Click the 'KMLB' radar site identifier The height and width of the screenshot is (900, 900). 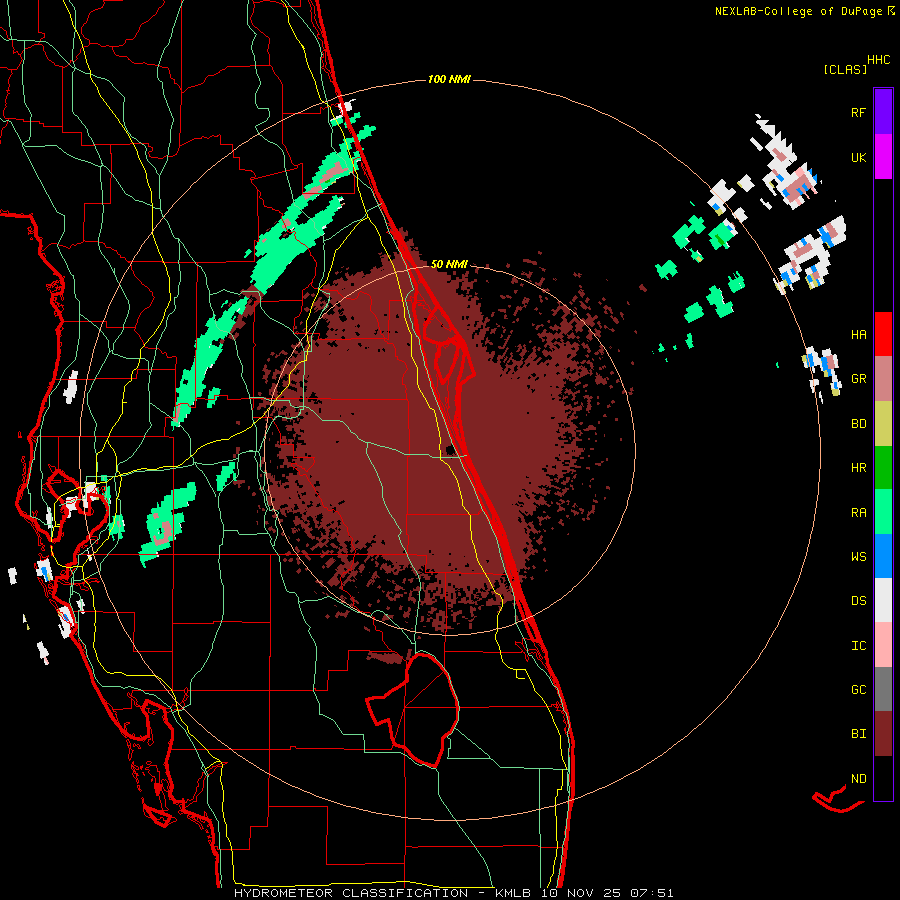[511, 893]
